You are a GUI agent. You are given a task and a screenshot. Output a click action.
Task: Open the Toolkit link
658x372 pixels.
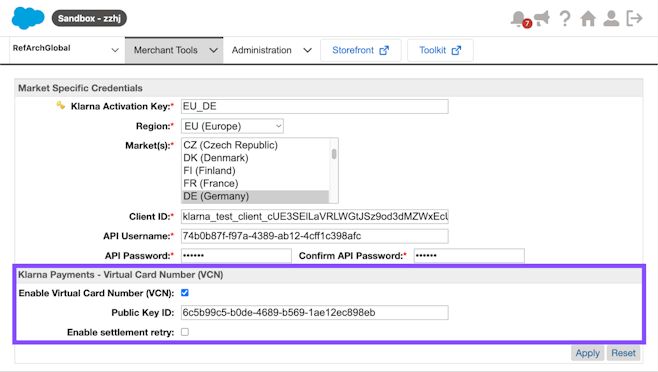point(440,50)
